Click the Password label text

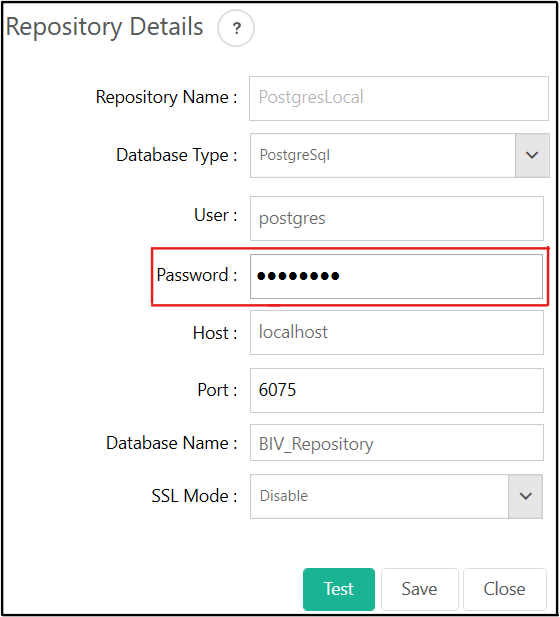[x=197, y=275]
